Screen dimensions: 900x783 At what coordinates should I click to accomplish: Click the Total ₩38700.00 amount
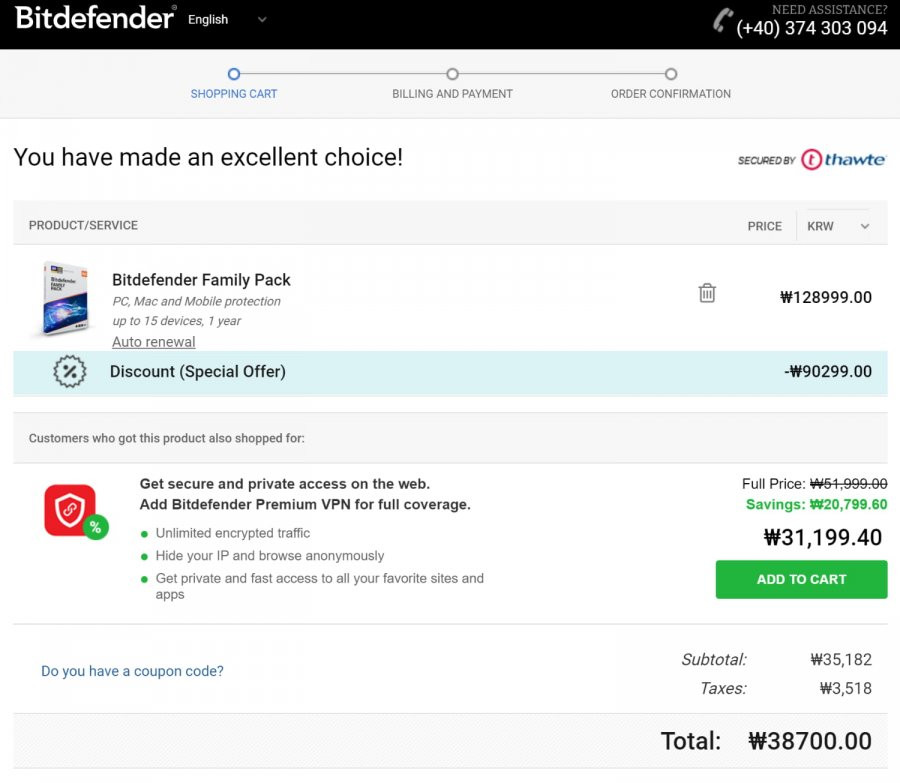[x=810, y=741]
